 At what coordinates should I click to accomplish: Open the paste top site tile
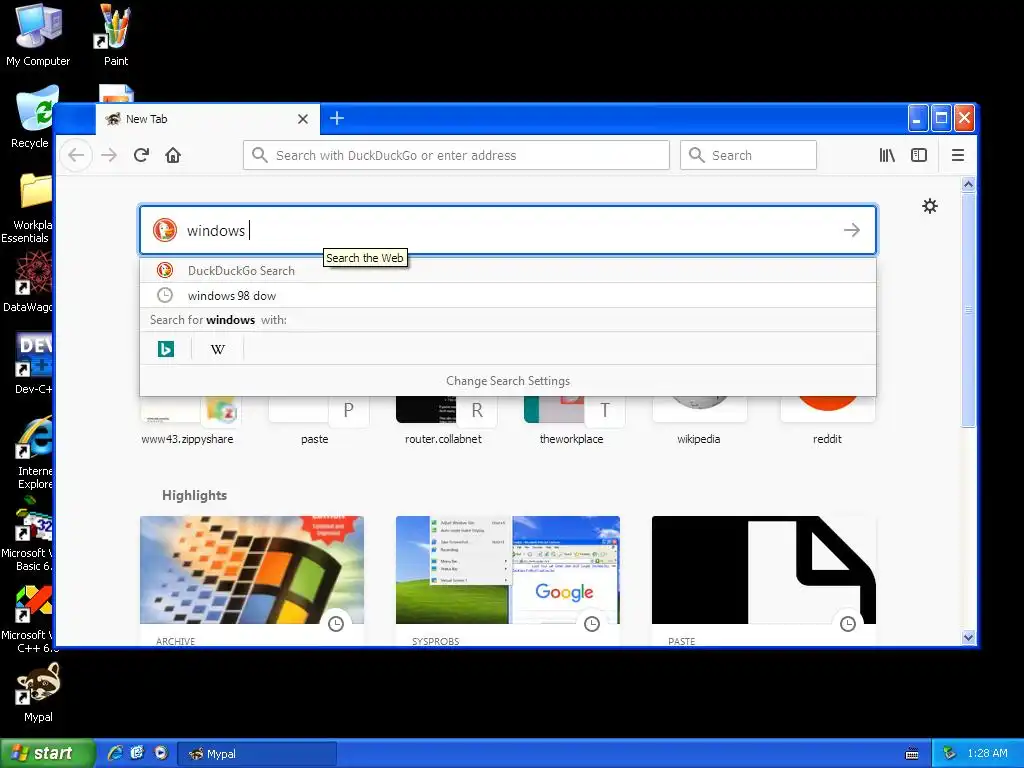[x=315, y=420]
